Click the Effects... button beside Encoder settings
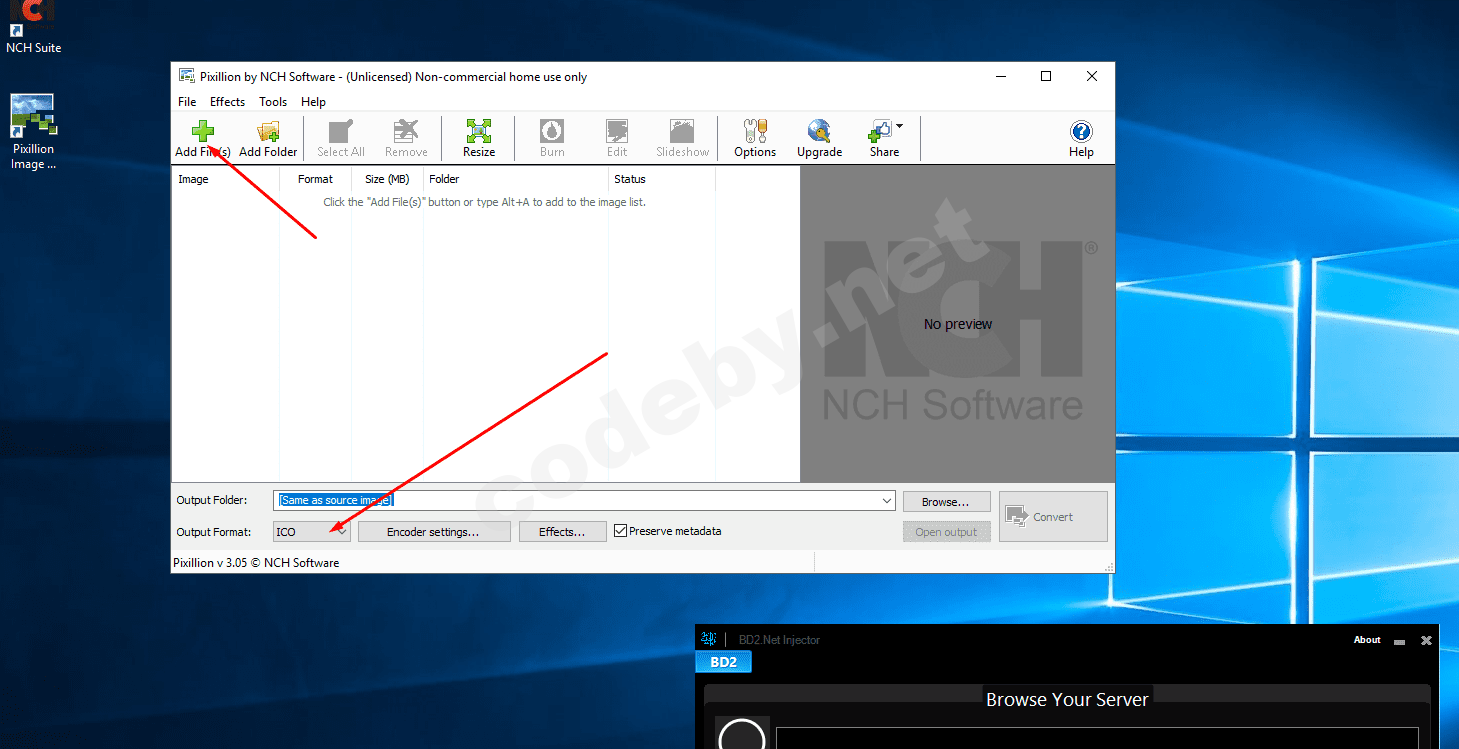This screenshot has width=1459, height=749. [x=562, y=532]
